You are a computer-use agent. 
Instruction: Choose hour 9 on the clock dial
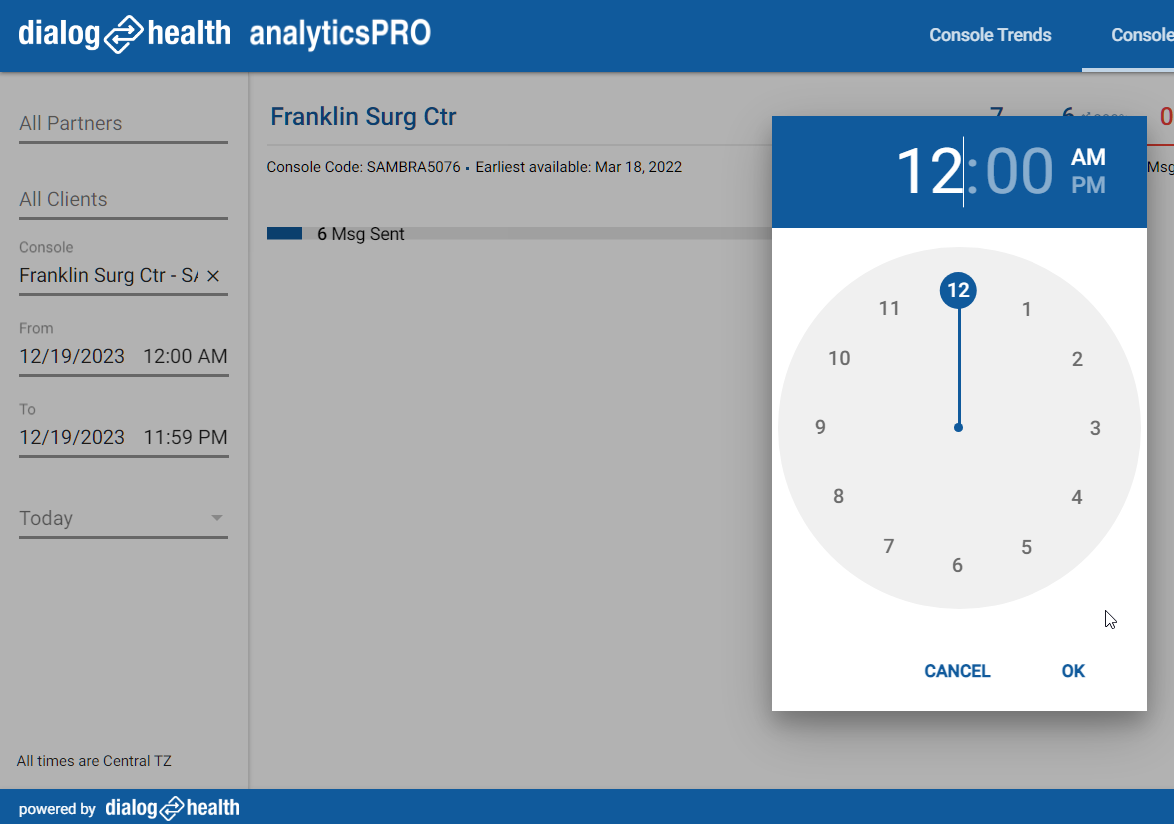tap(820, 428)
